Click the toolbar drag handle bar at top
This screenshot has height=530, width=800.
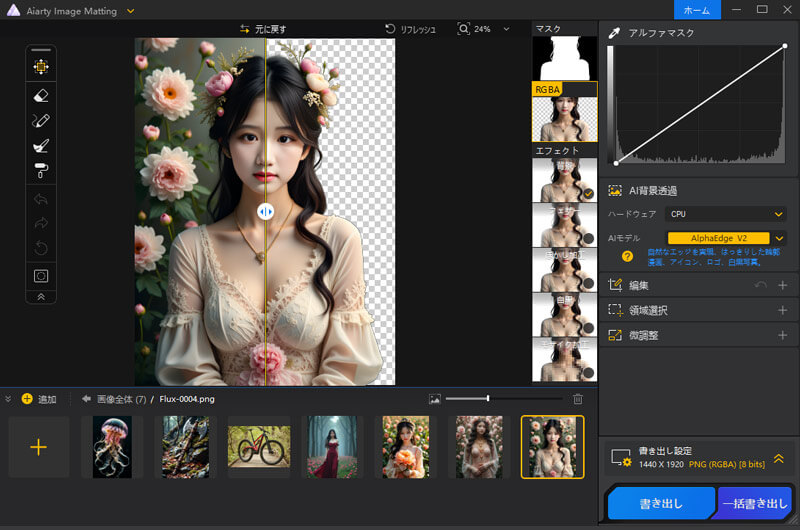41,50
